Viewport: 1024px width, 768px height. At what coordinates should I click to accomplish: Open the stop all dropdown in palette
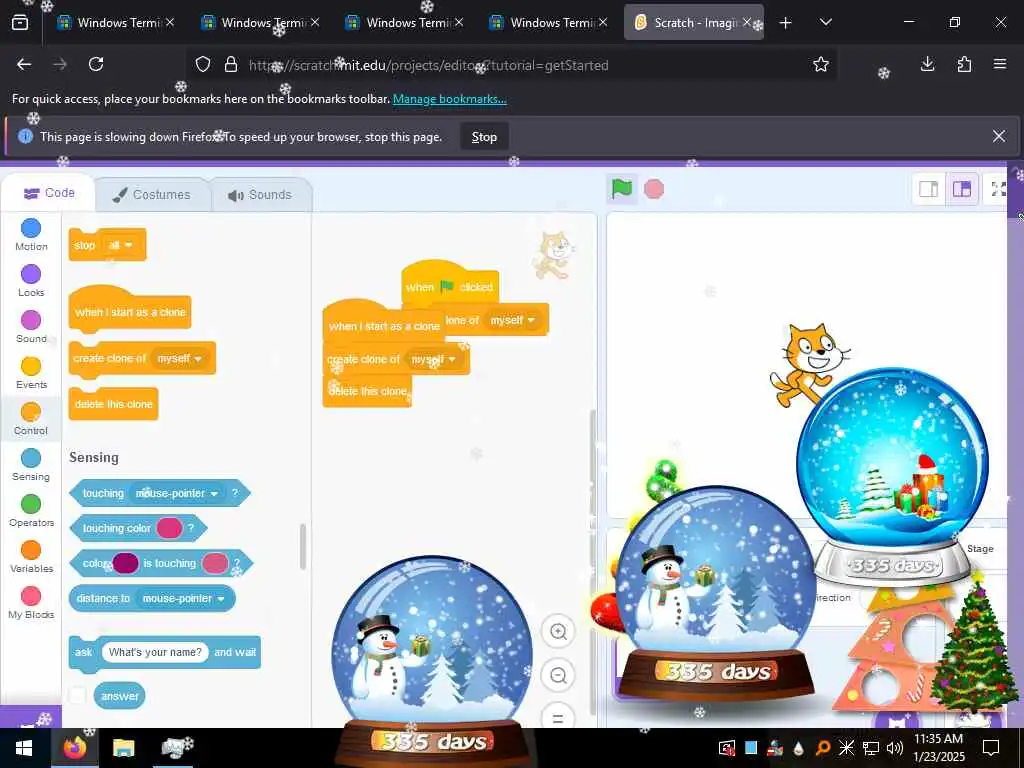click(x=121, y=245)
